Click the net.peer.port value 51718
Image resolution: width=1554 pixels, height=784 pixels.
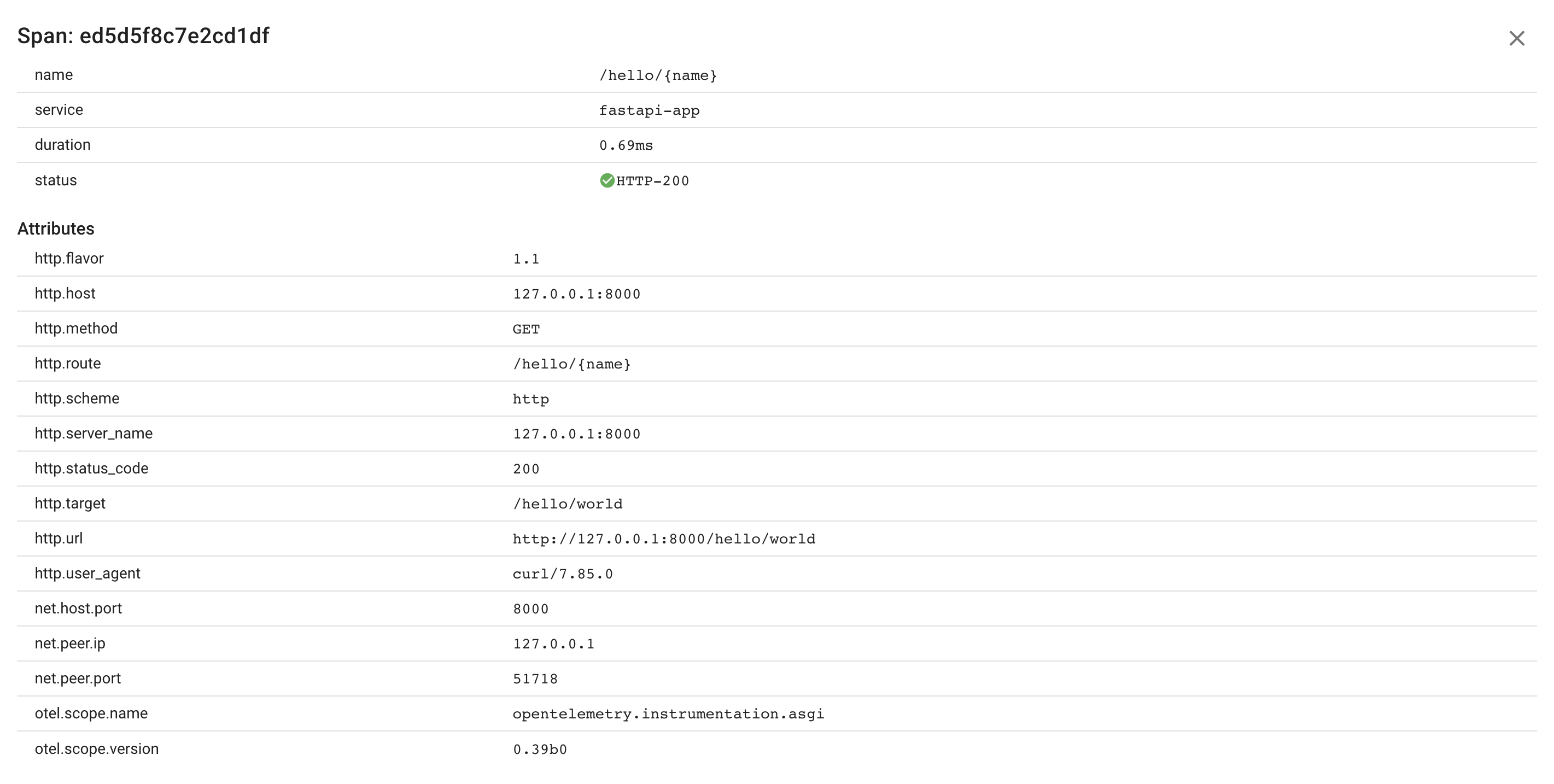pos(535,679)
